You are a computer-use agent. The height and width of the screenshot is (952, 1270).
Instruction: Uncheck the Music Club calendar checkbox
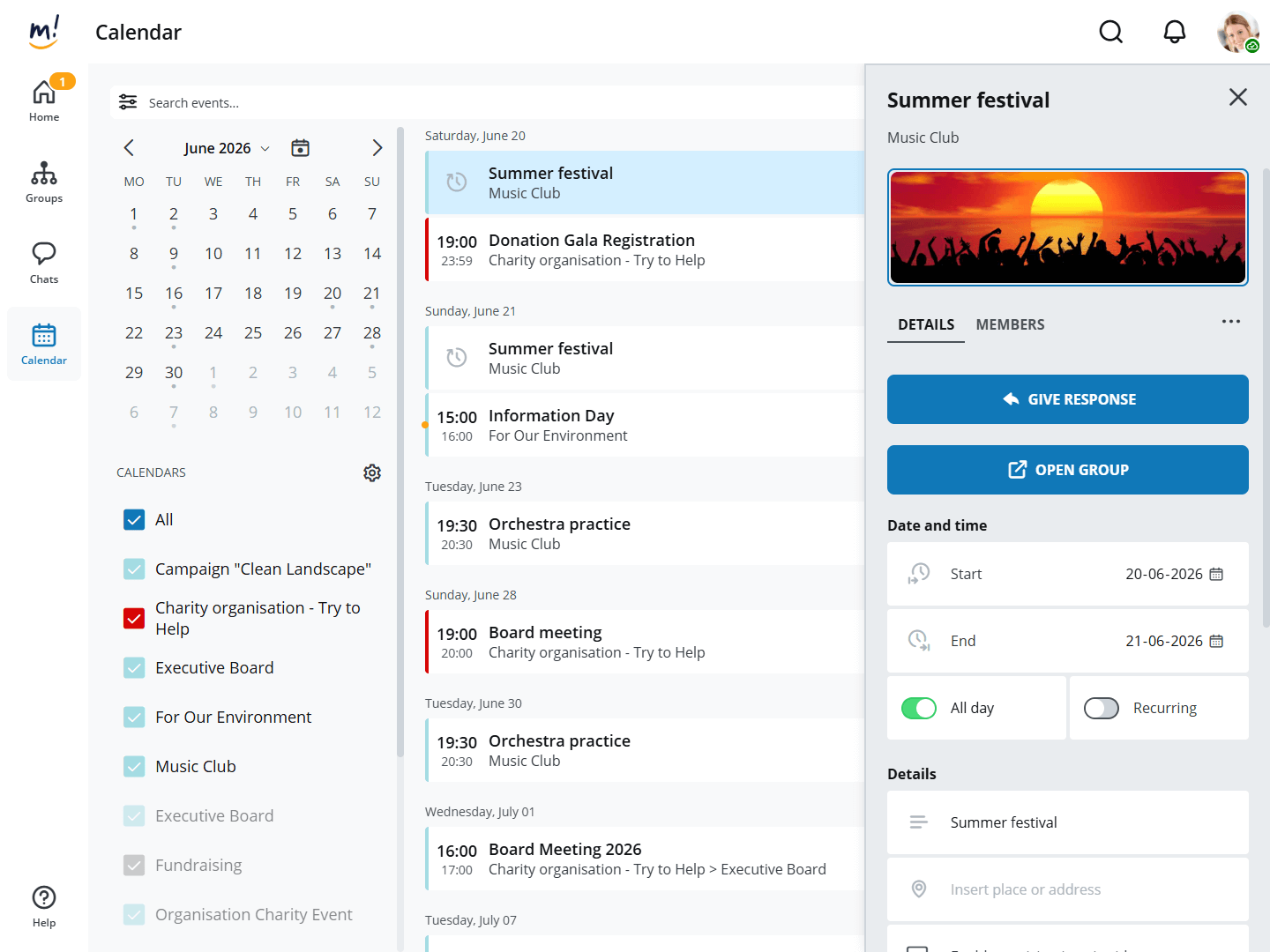click(134, 766)
